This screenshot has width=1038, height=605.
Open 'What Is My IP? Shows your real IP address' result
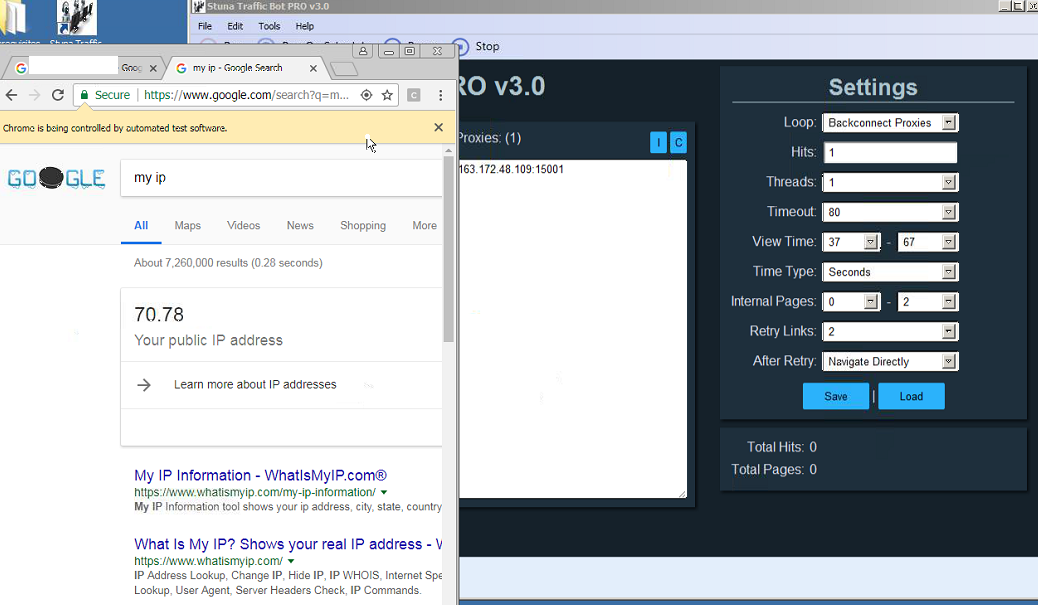(287, 544)
